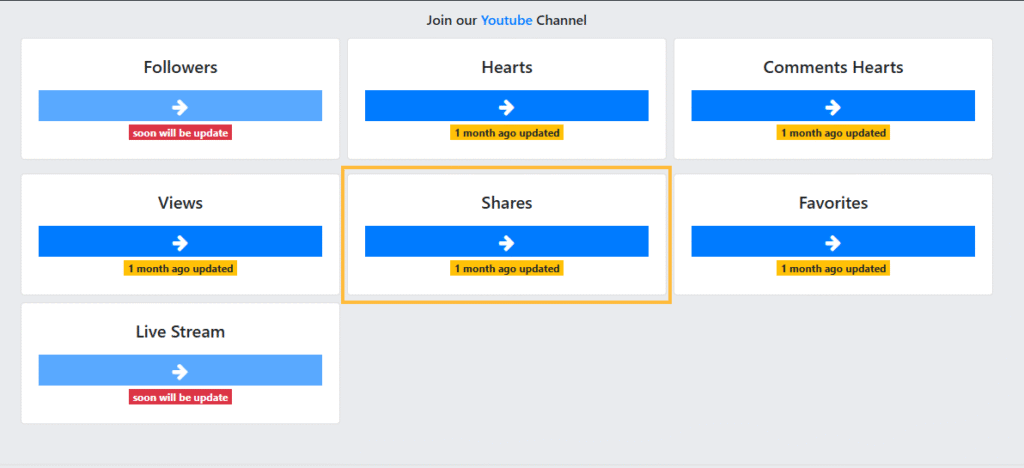Select the yellow badge under Comments Hearts
The height and width of the screenshot is (468, 1024).
(x=832, y=133)
